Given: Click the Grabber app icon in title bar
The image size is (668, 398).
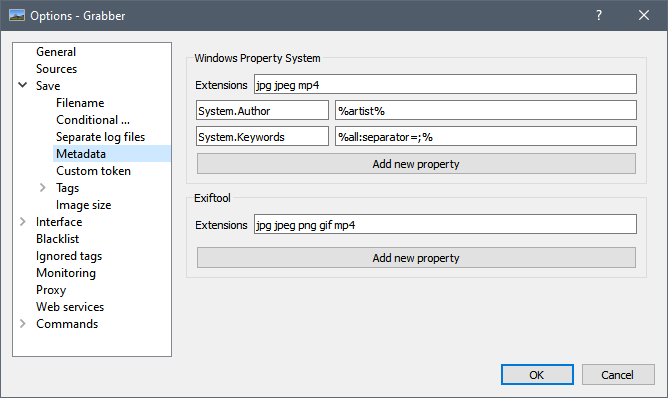Looking at the screenshot, I should tap(17, 16).
